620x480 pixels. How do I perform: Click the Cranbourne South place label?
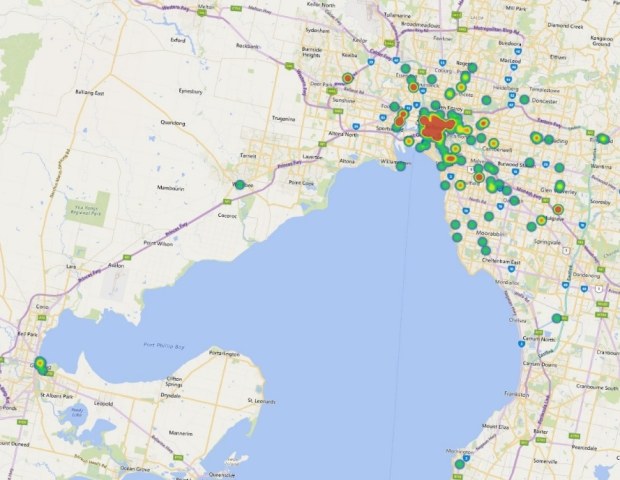tap(597, 387)
